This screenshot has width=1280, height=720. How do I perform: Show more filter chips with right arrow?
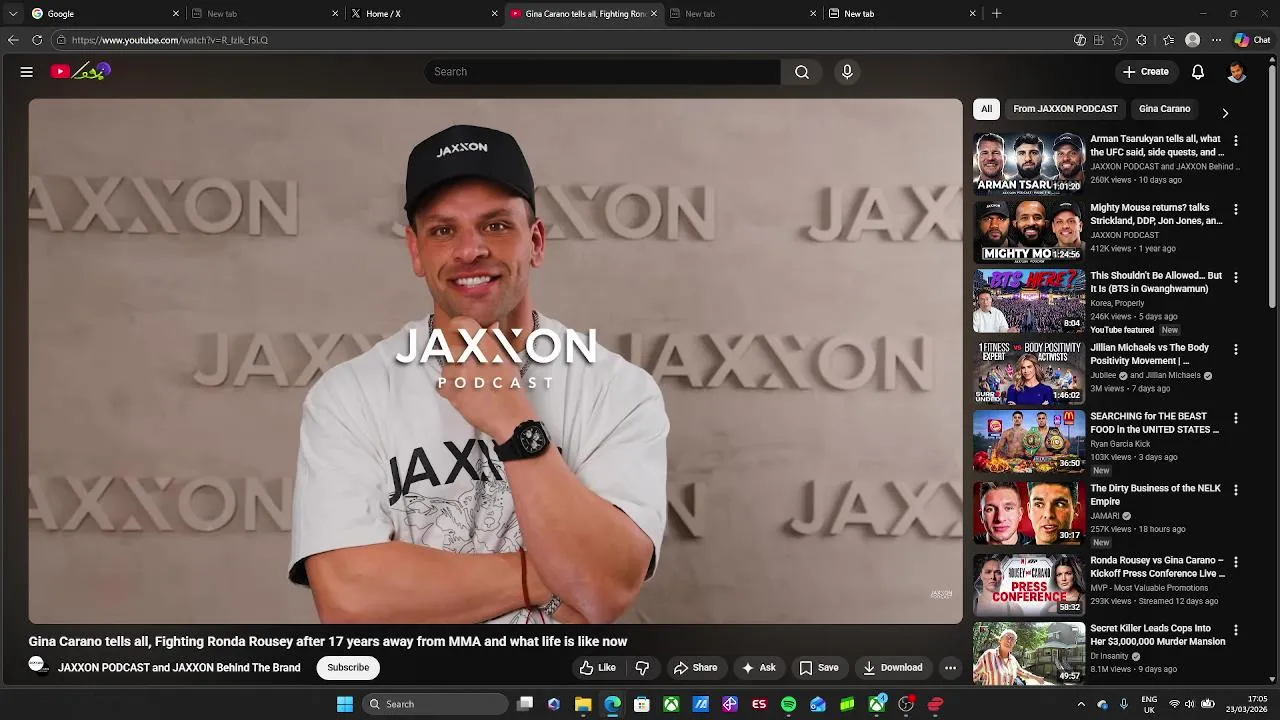(x=1225, y=113)
